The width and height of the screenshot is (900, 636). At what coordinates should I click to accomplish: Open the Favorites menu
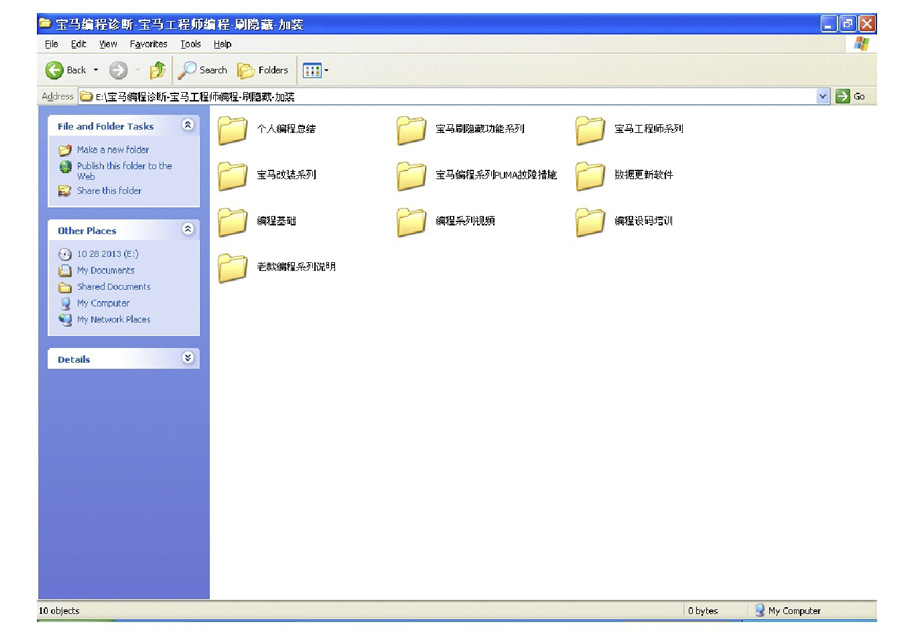coord(148,44)
